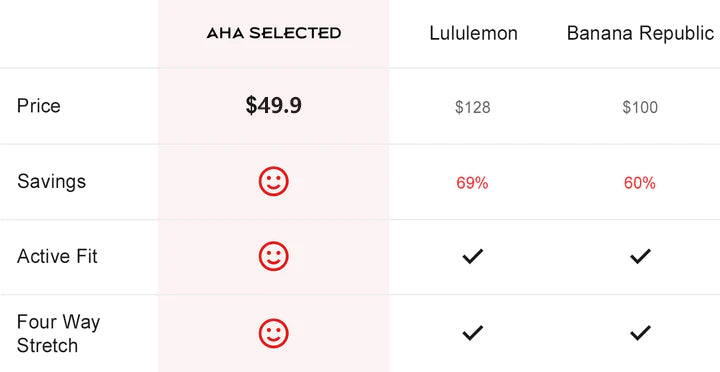Click Lululemon's Active Fit checkmark

(x=472, y=256)
